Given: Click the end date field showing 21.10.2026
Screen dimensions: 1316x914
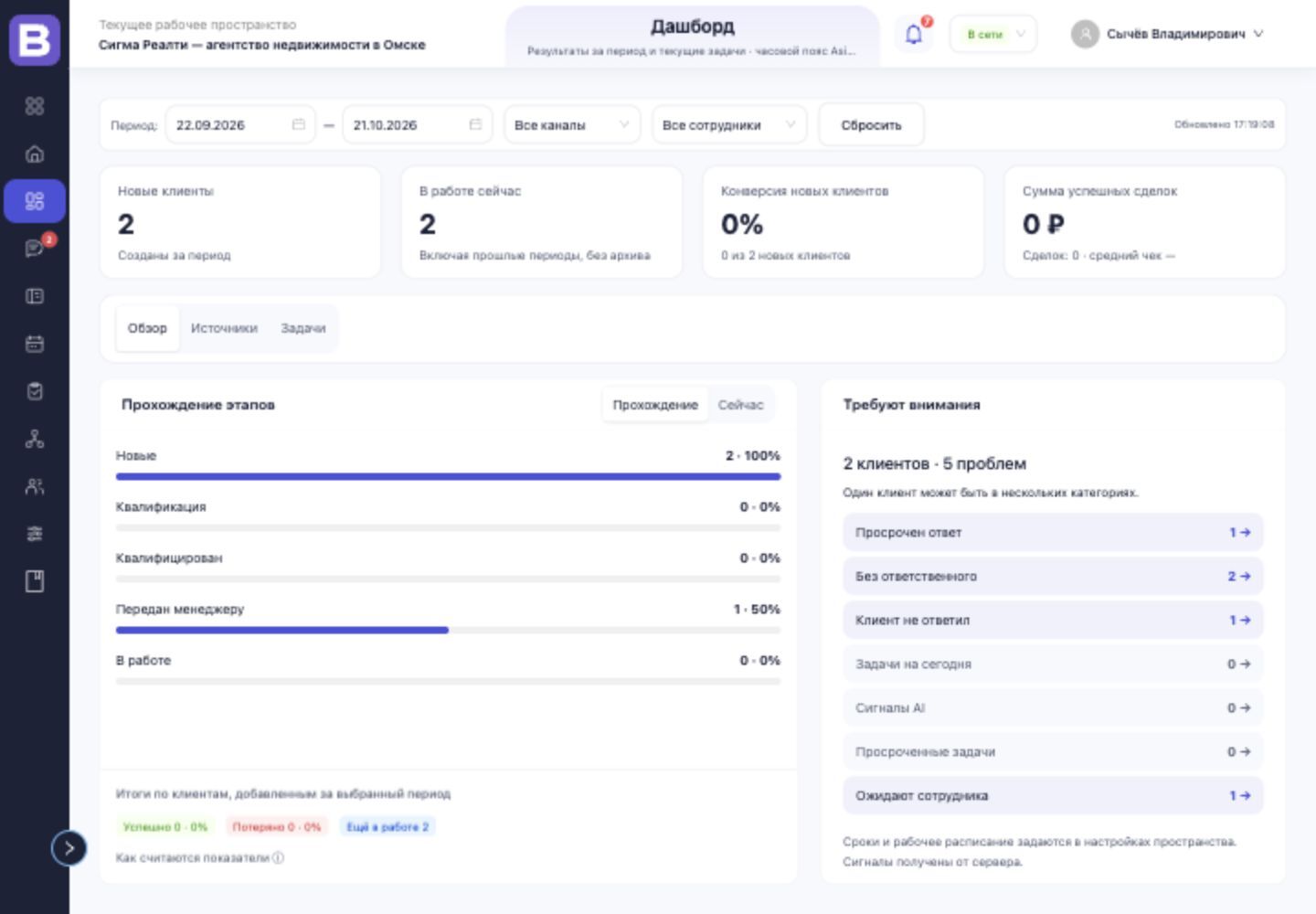Looking at the screenshot, I should 417,124.
